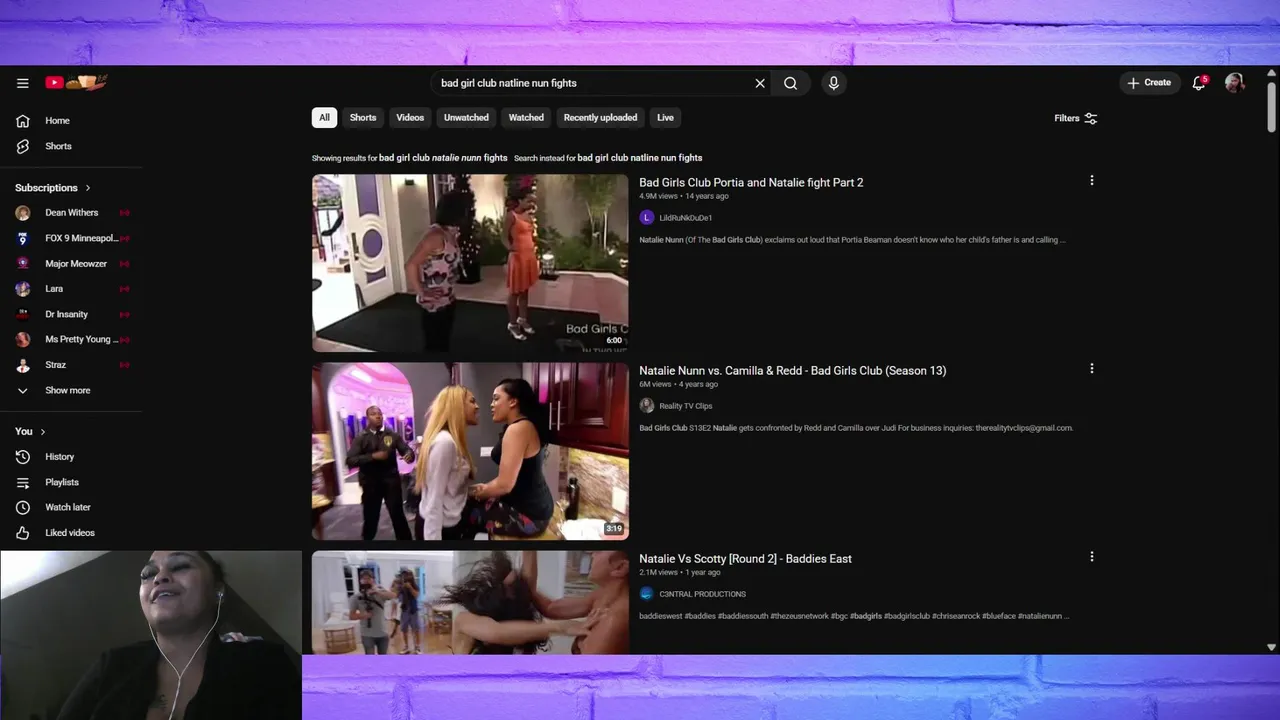1280x720 pixels.
Task: Click the scrollbar down arrow
Action: coord(1272,648)
